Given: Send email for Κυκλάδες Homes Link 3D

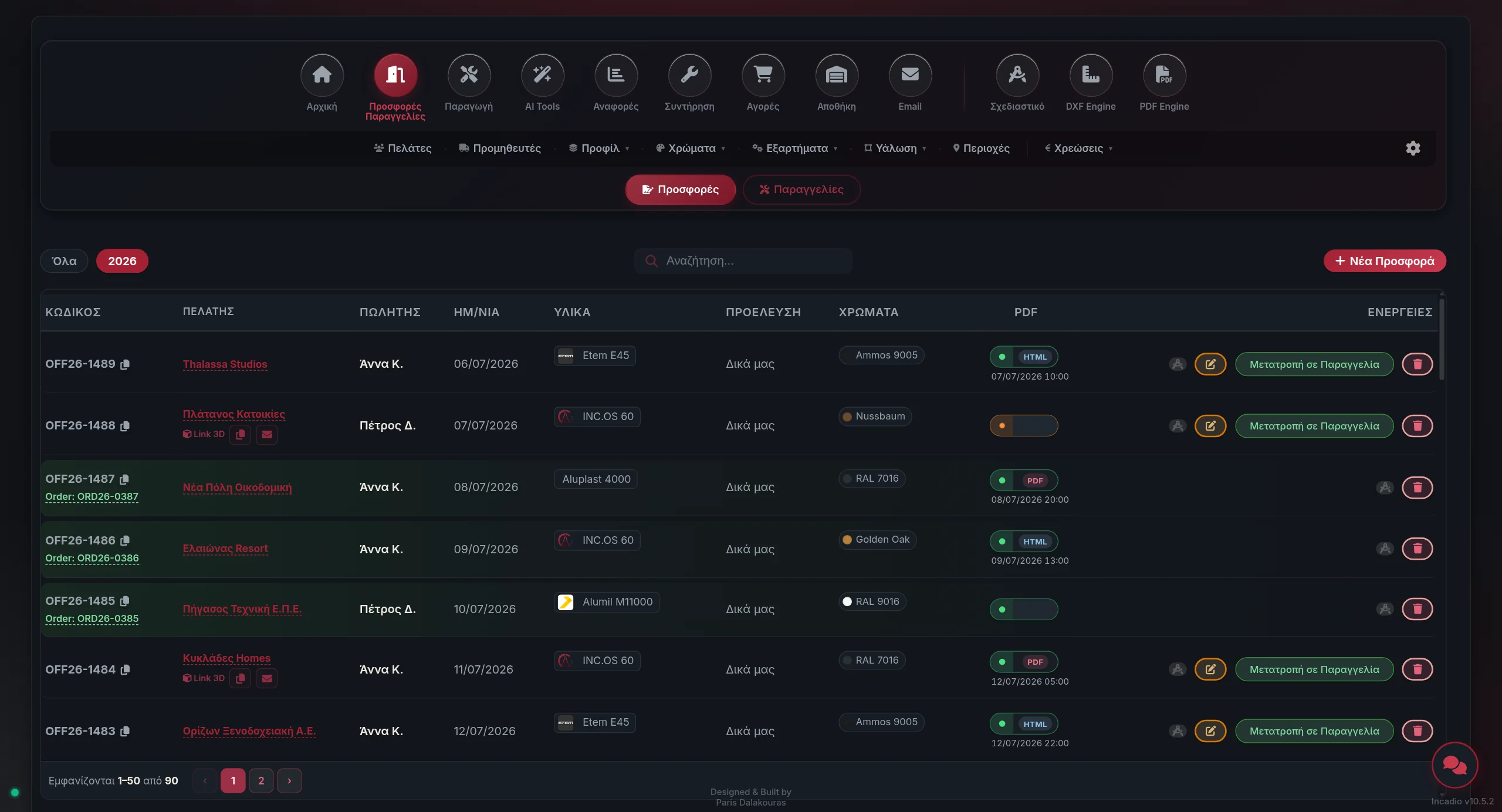Looking at the screenshot, I should click(x=267, y=678).
